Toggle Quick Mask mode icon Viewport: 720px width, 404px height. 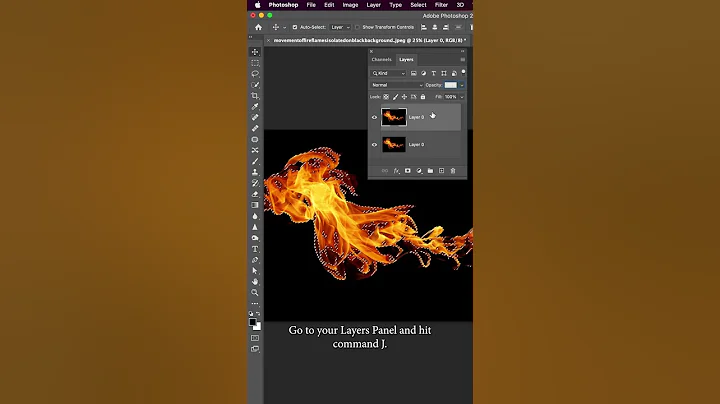[255, 338]
